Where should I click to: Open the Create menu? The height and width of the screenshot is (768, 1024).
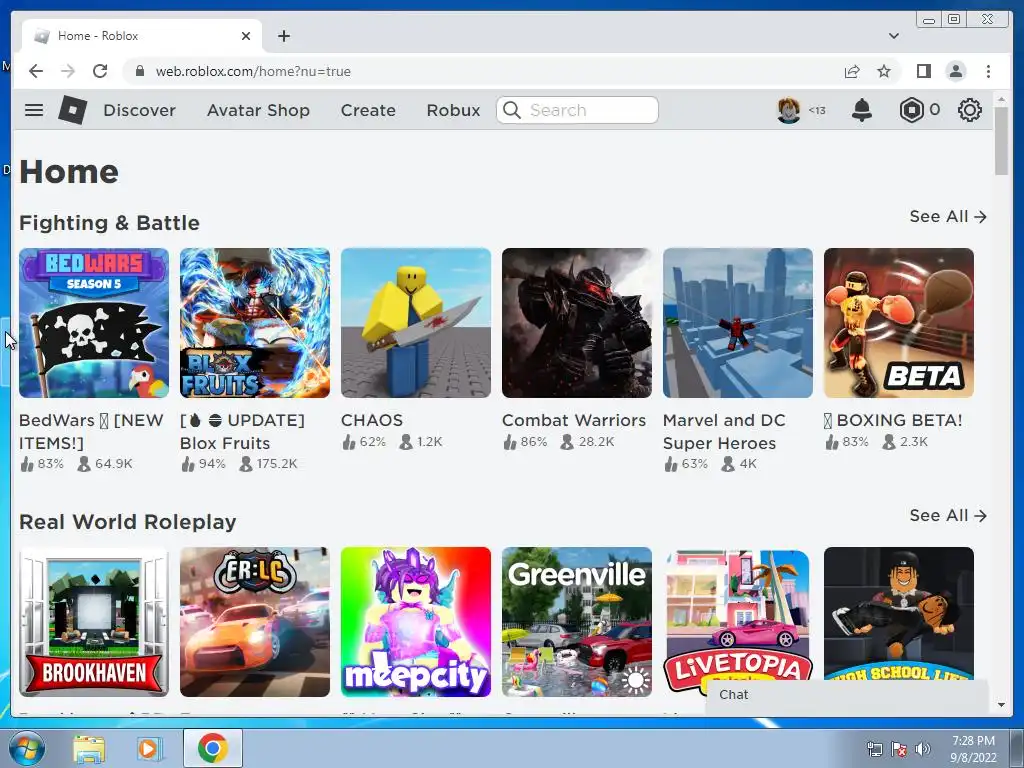[368, 110]
